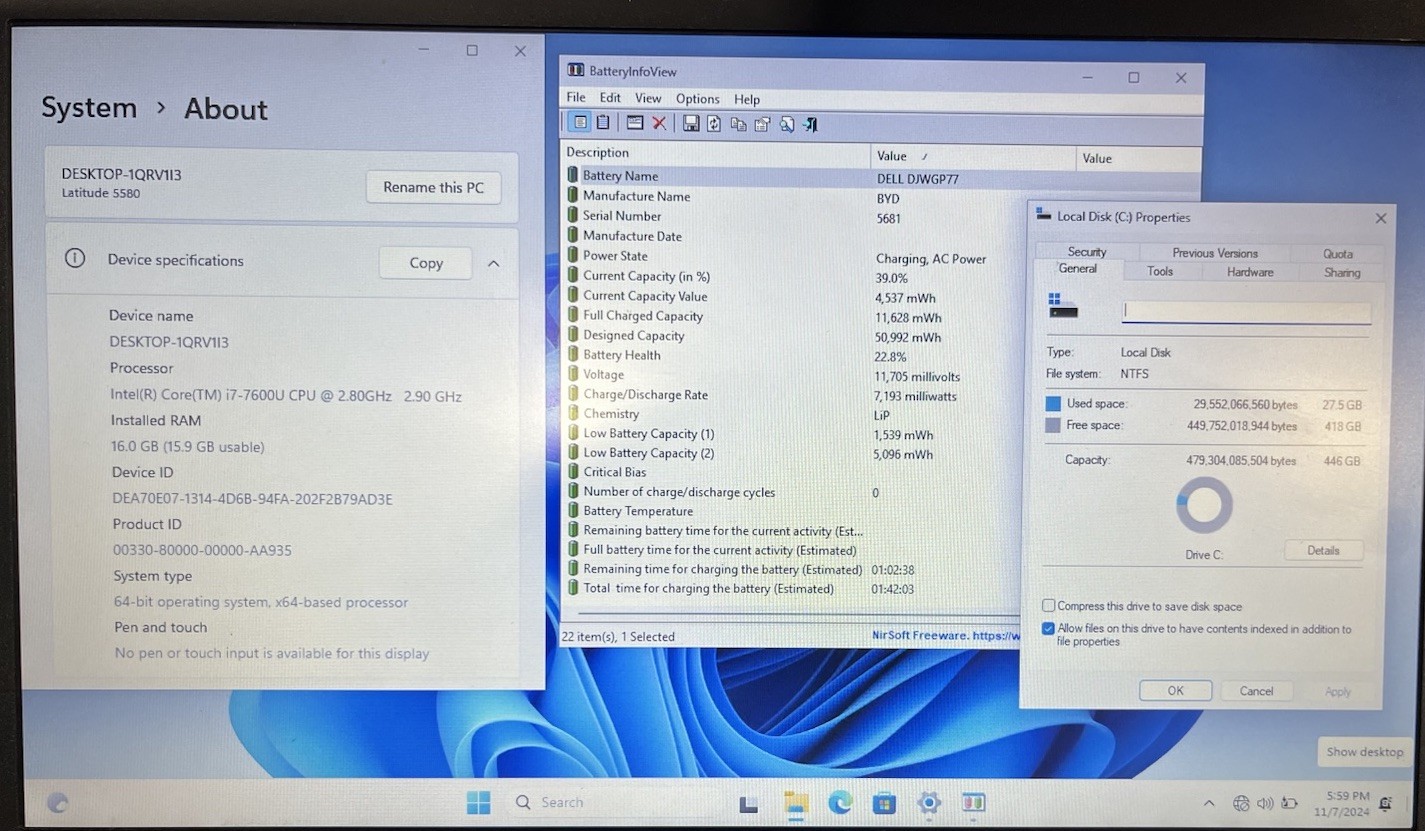Open the Help menu in BatteryInfoView

coord(747,99)
